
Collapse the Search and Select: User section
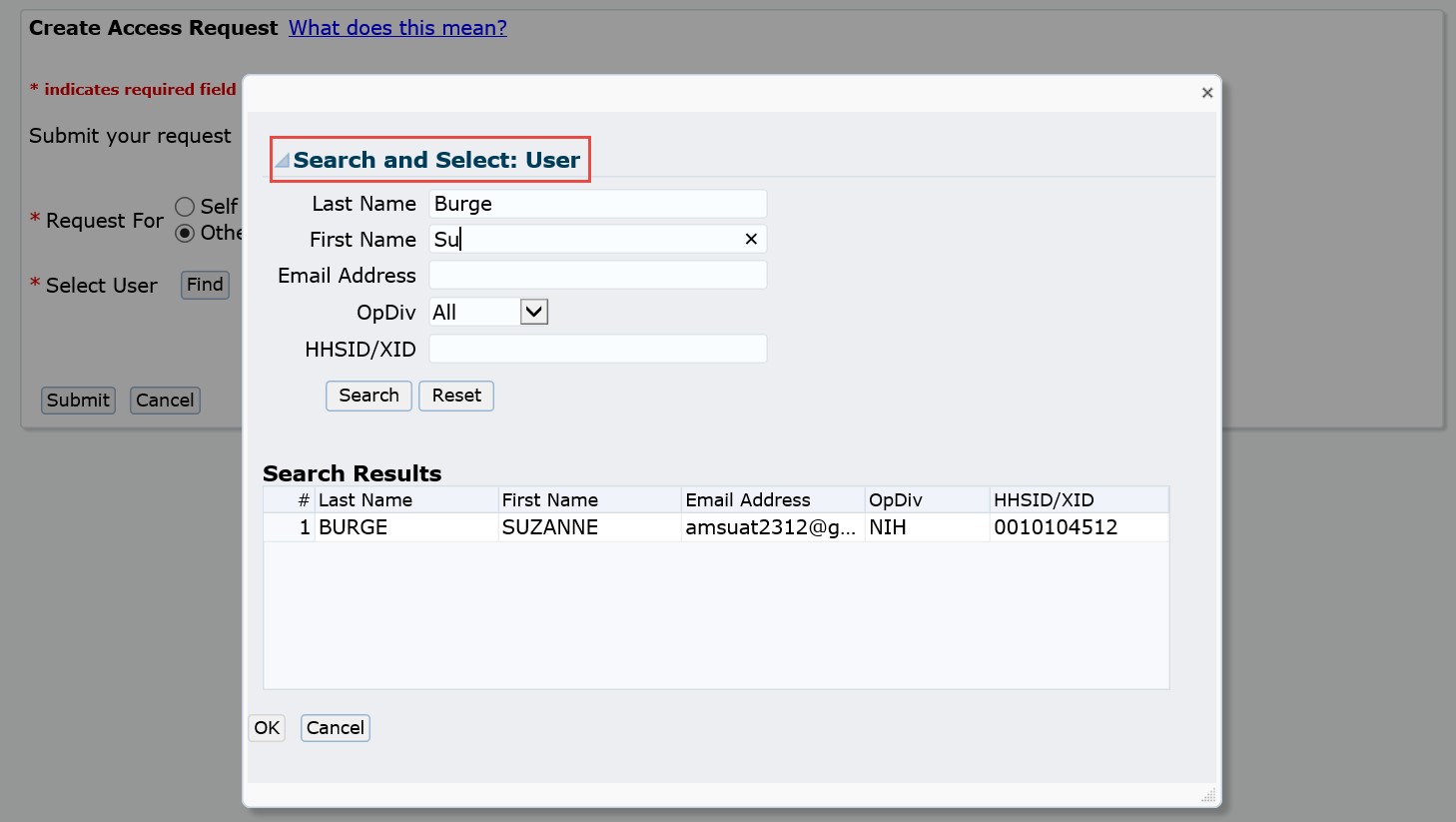point(283,161)
